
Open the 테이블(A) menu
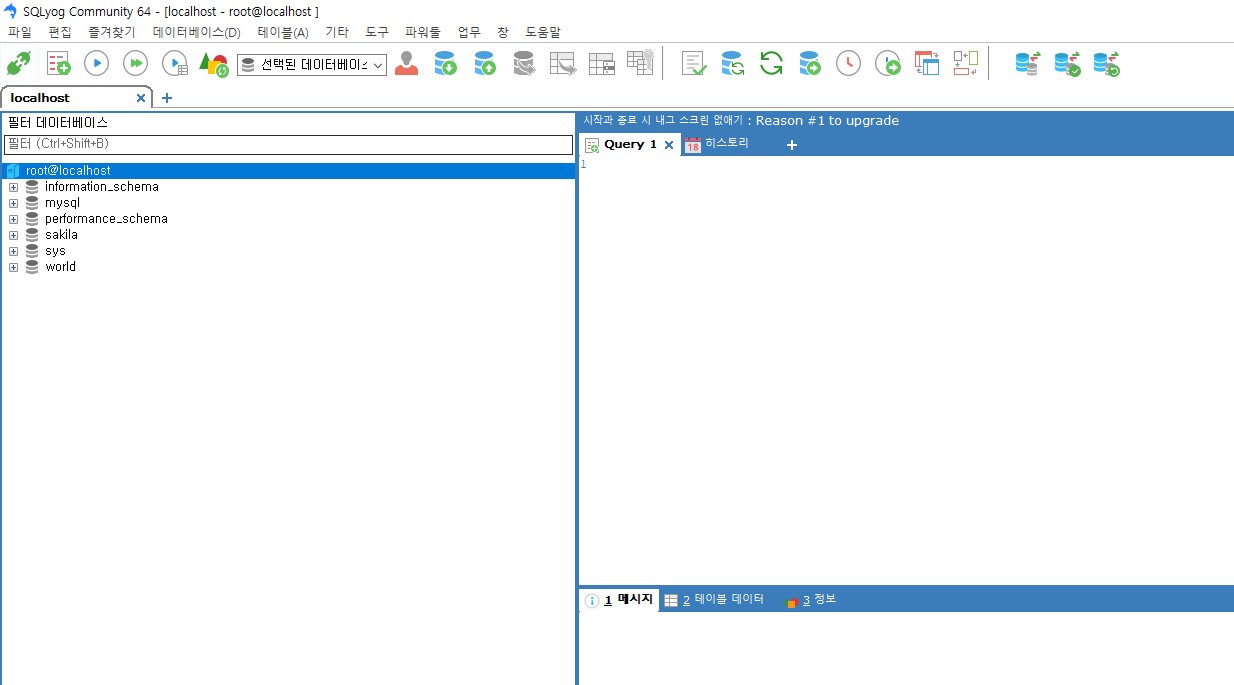283,32
